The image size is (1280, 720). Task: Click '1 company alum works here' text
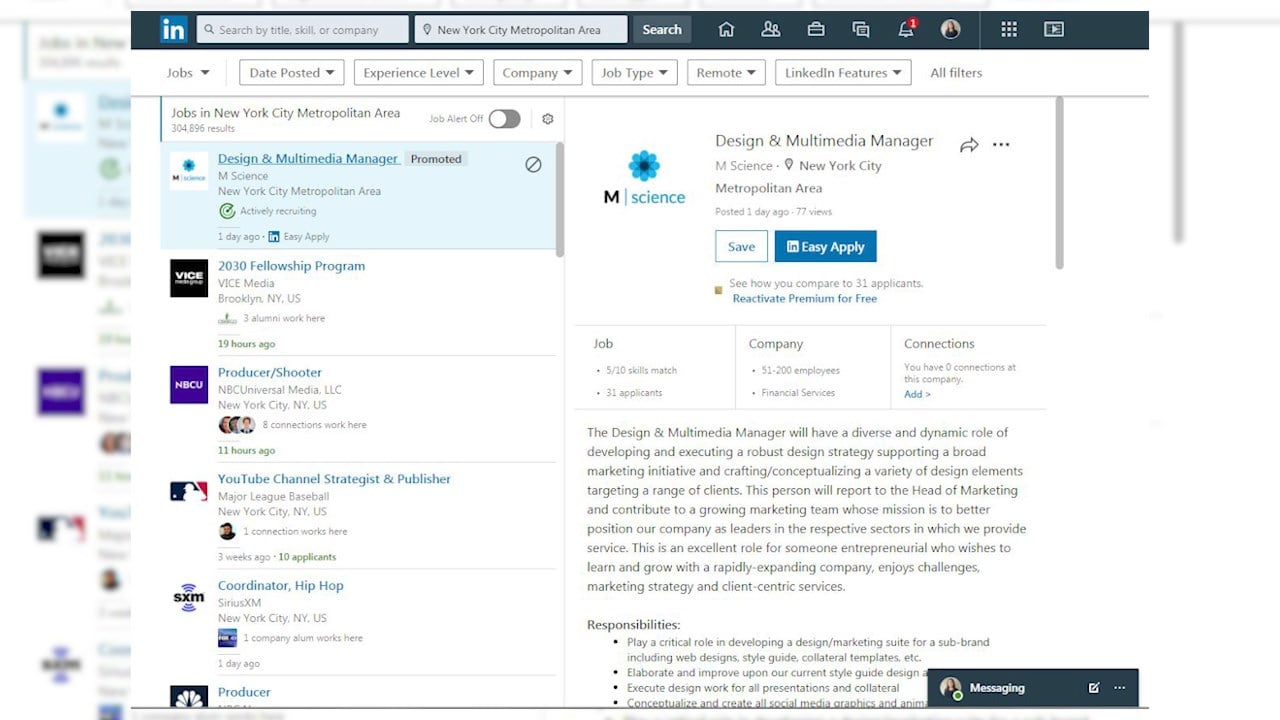[x=303, y=638]
